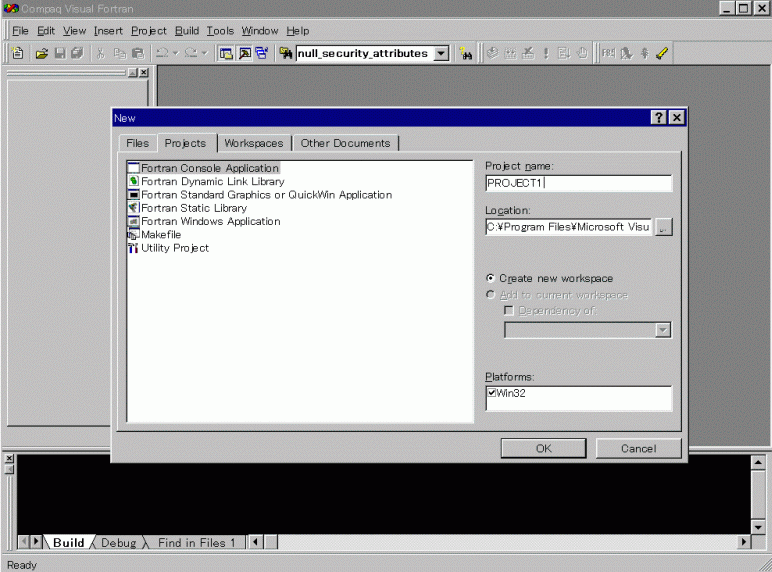Select Fortran Windows Application
The height and width of the screenshot is (572, 772).
pos(211,221)
